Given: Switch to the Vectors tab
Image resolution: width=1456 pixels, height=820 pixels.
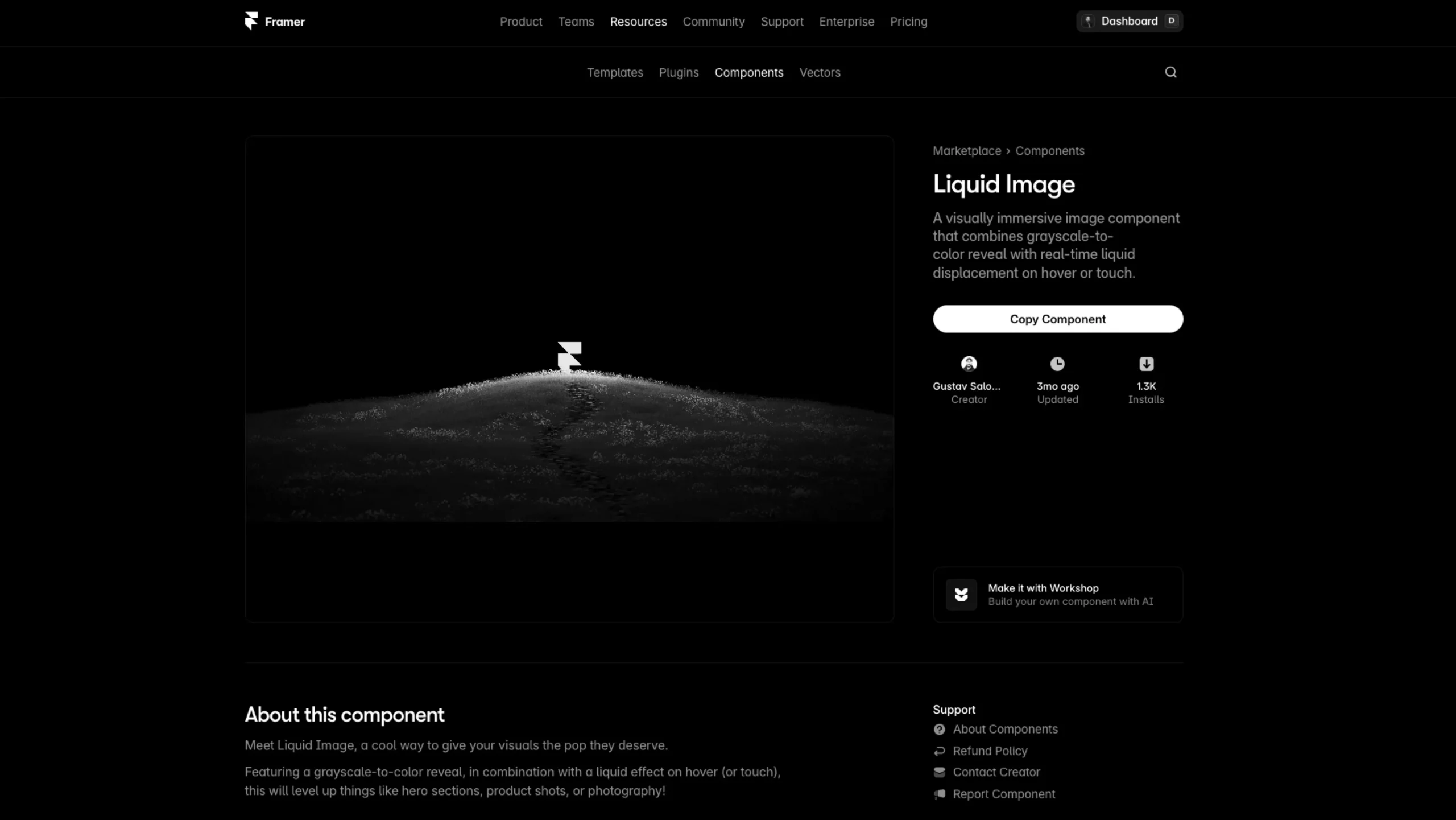Looking at the screenshot, I should click(x=820, y=72).
